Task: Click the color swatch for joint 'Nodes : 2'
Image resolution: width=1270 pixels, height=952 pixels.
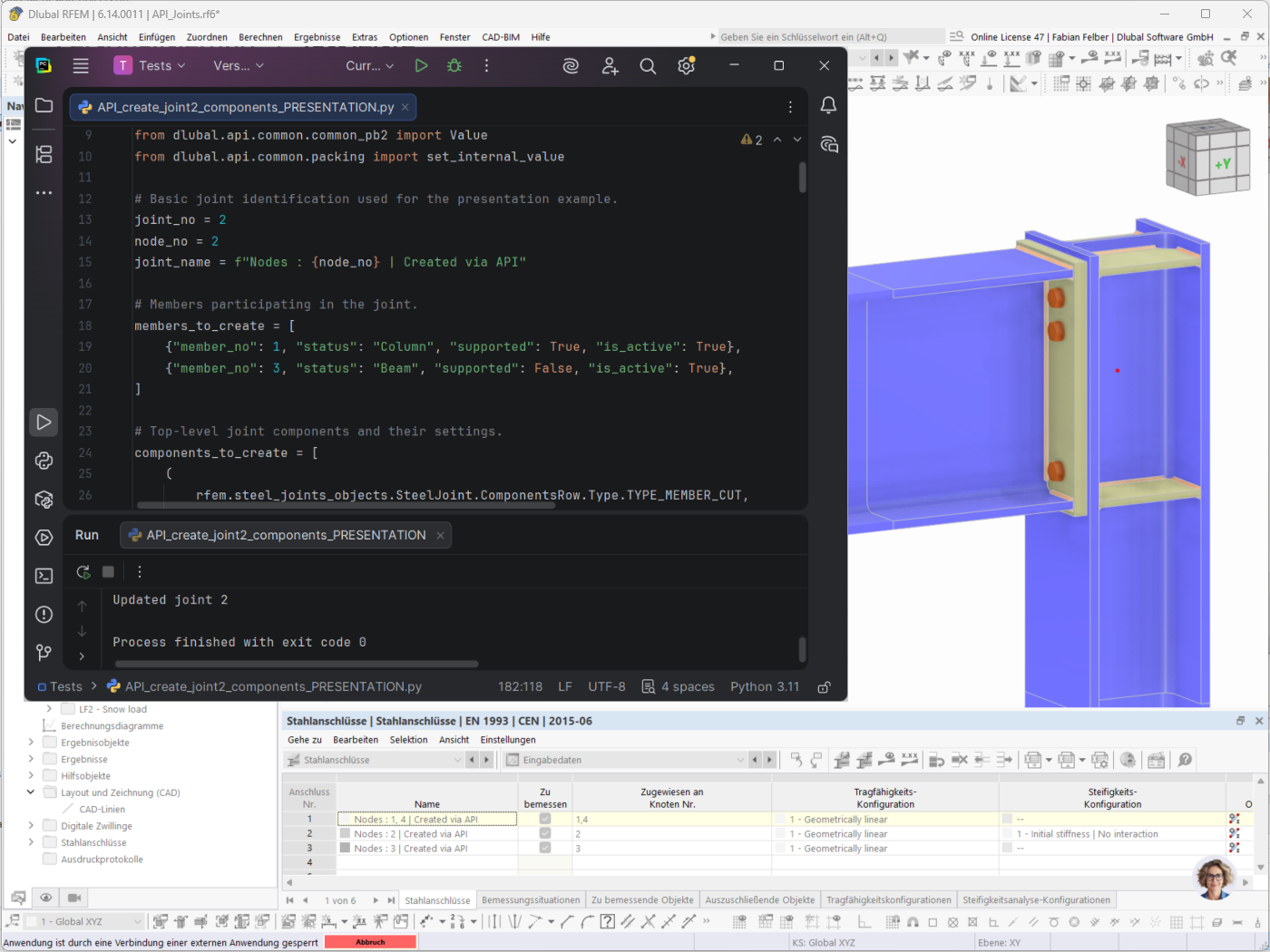Action: tap(345, 833)
